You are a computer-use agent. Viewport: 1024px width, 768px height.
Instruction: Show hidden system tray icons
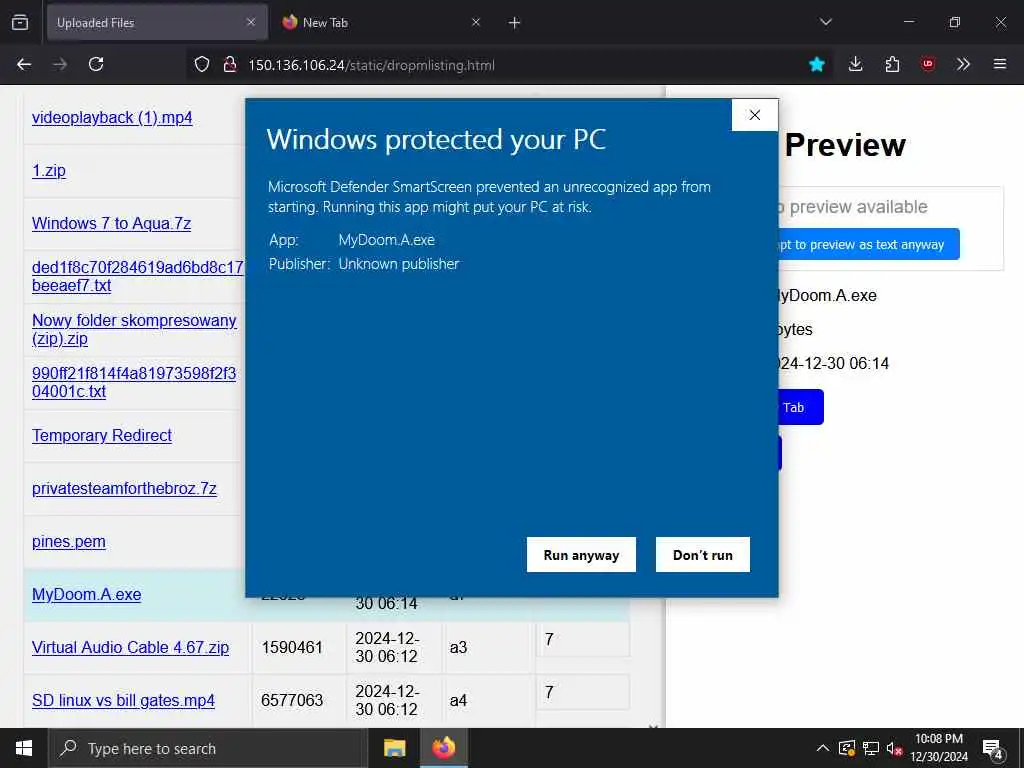click(x=823, y=748)
